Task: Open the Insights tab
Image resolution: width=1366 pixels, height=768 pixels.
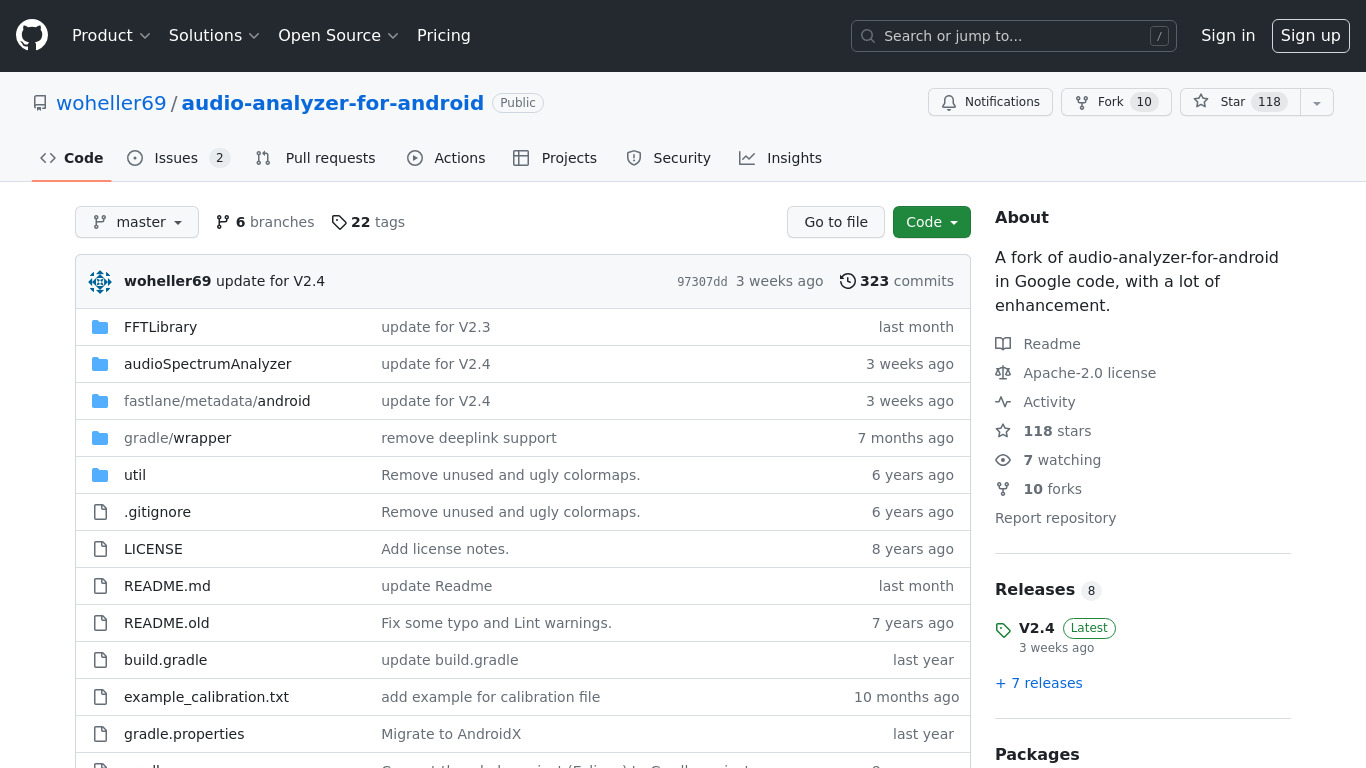Action: tap(780, 158)
